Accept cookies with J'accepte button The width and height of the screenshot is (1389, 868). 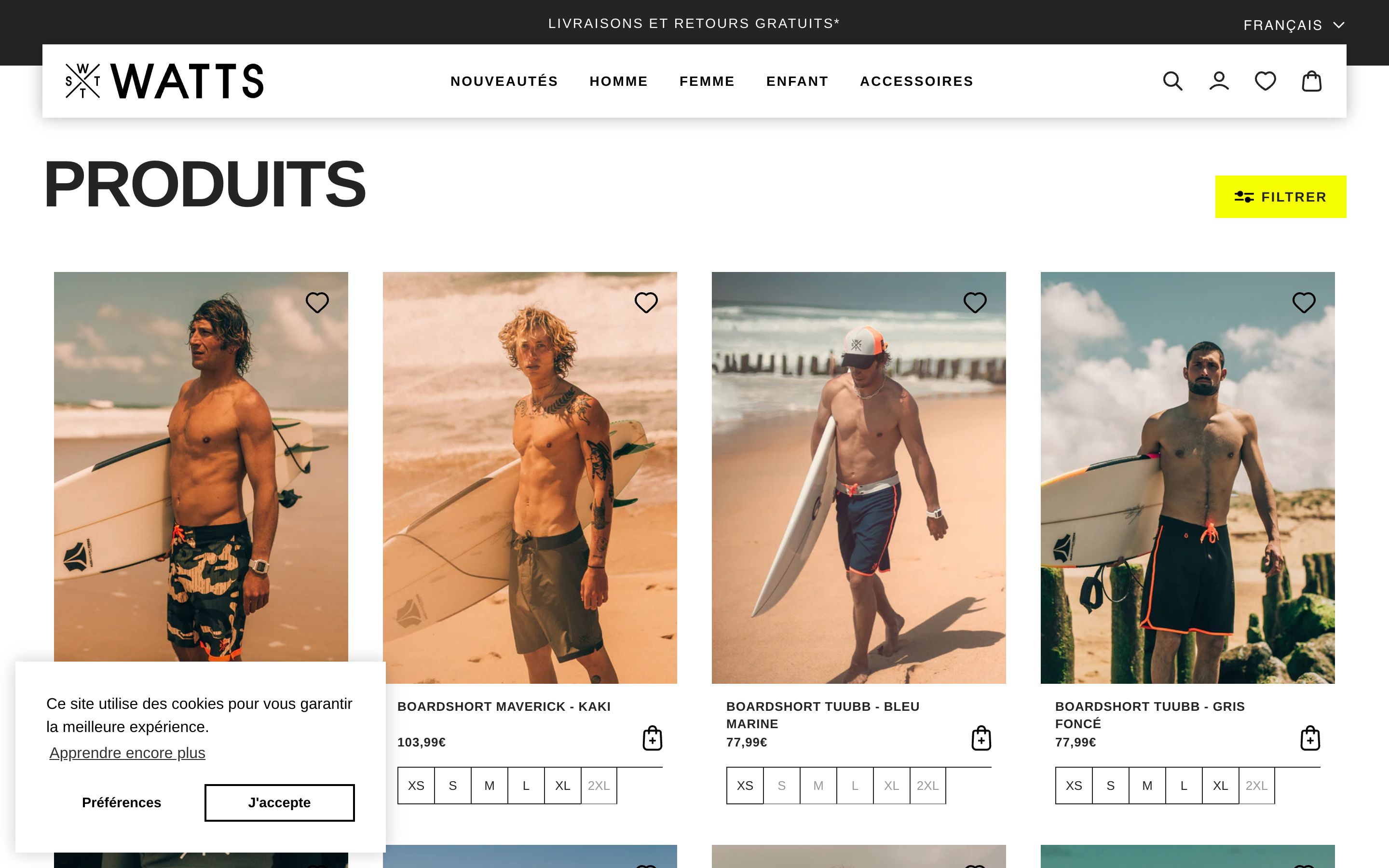[280, 802]
